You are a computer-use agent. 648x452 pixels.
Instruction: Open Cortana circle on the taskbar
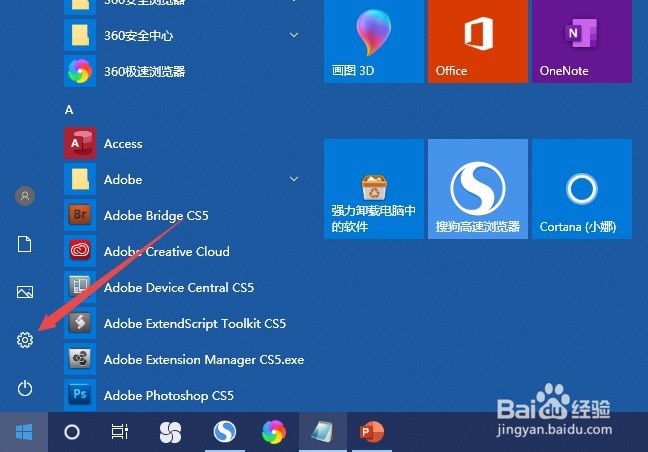coord(72,432)
